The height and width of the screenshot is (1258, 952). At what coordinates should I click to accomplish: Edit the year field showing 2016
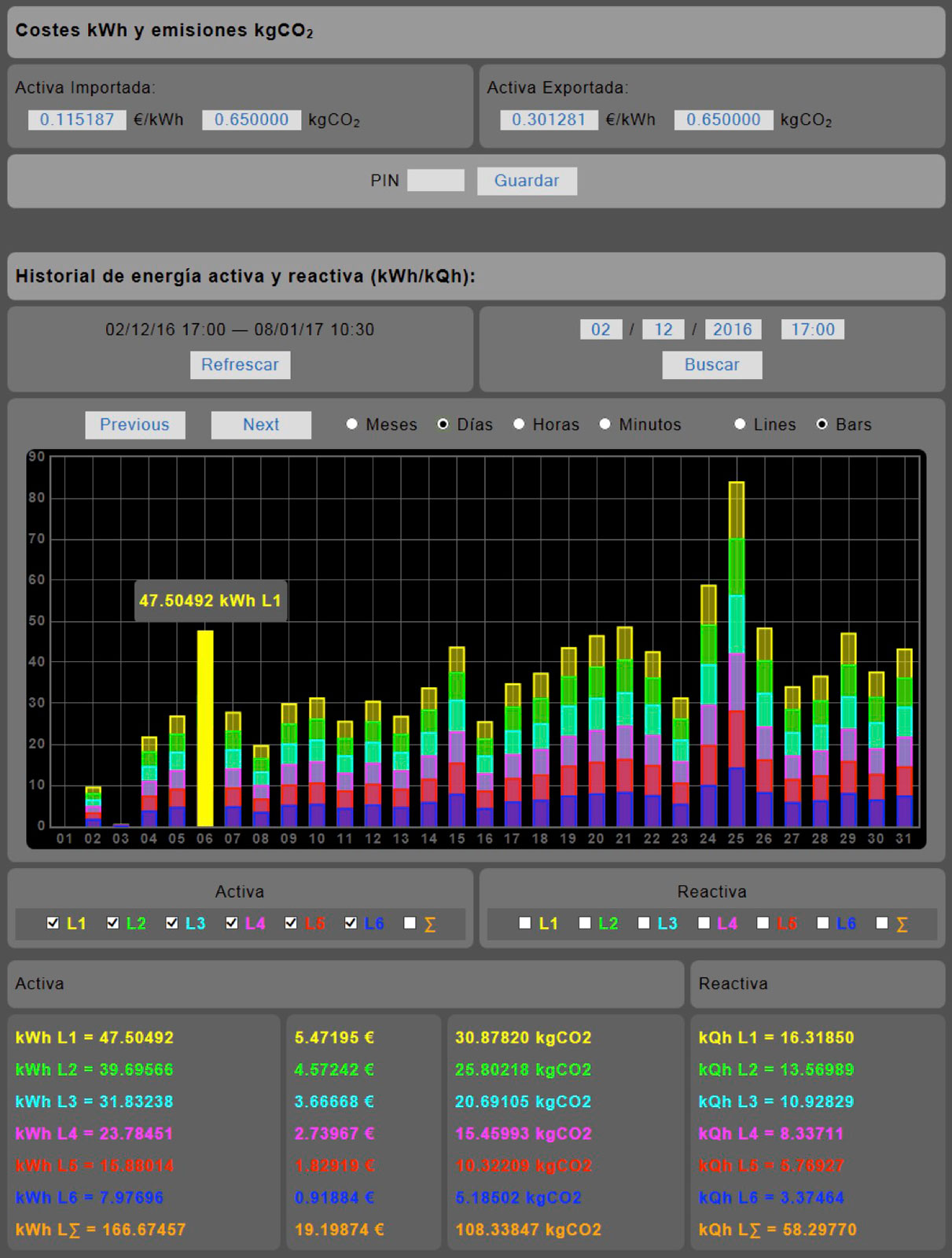click(x=733, y=329)
